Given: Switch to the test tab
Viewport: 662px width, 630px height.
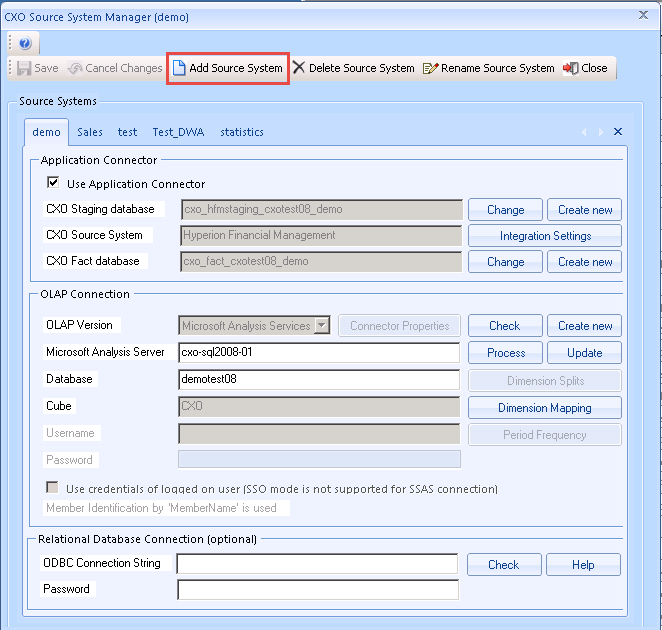Looking at the screenshot, I should point(128,132).
